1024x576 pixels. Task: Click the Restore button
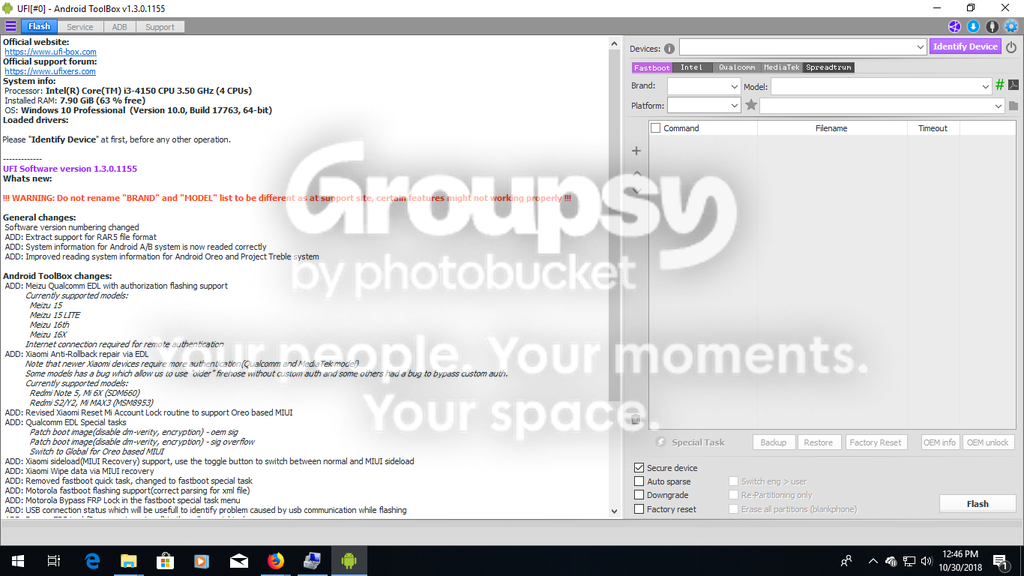click(x=818, y=442)
